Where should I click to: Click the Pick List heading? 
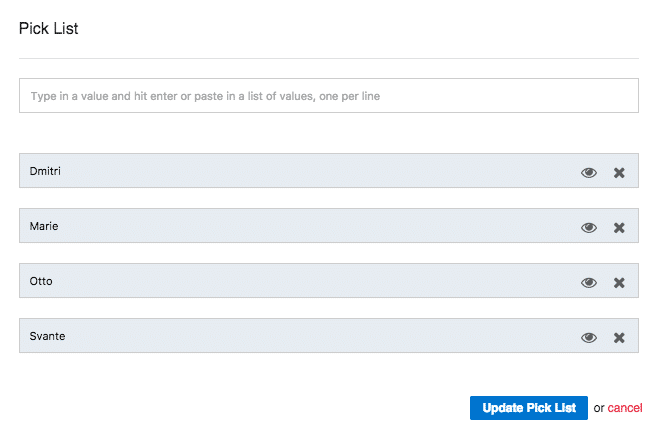pyautogui.click(x=49, y=29)
